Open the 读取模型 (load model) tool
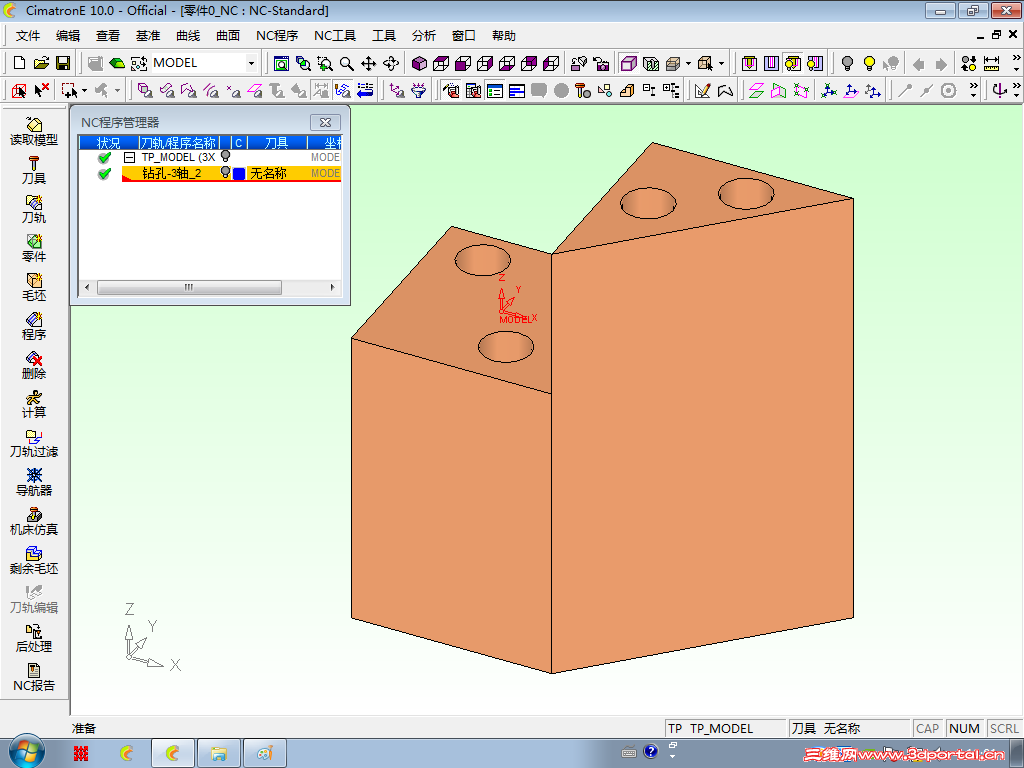This screenshot has height=768, width=1024. tap(34, 131)
